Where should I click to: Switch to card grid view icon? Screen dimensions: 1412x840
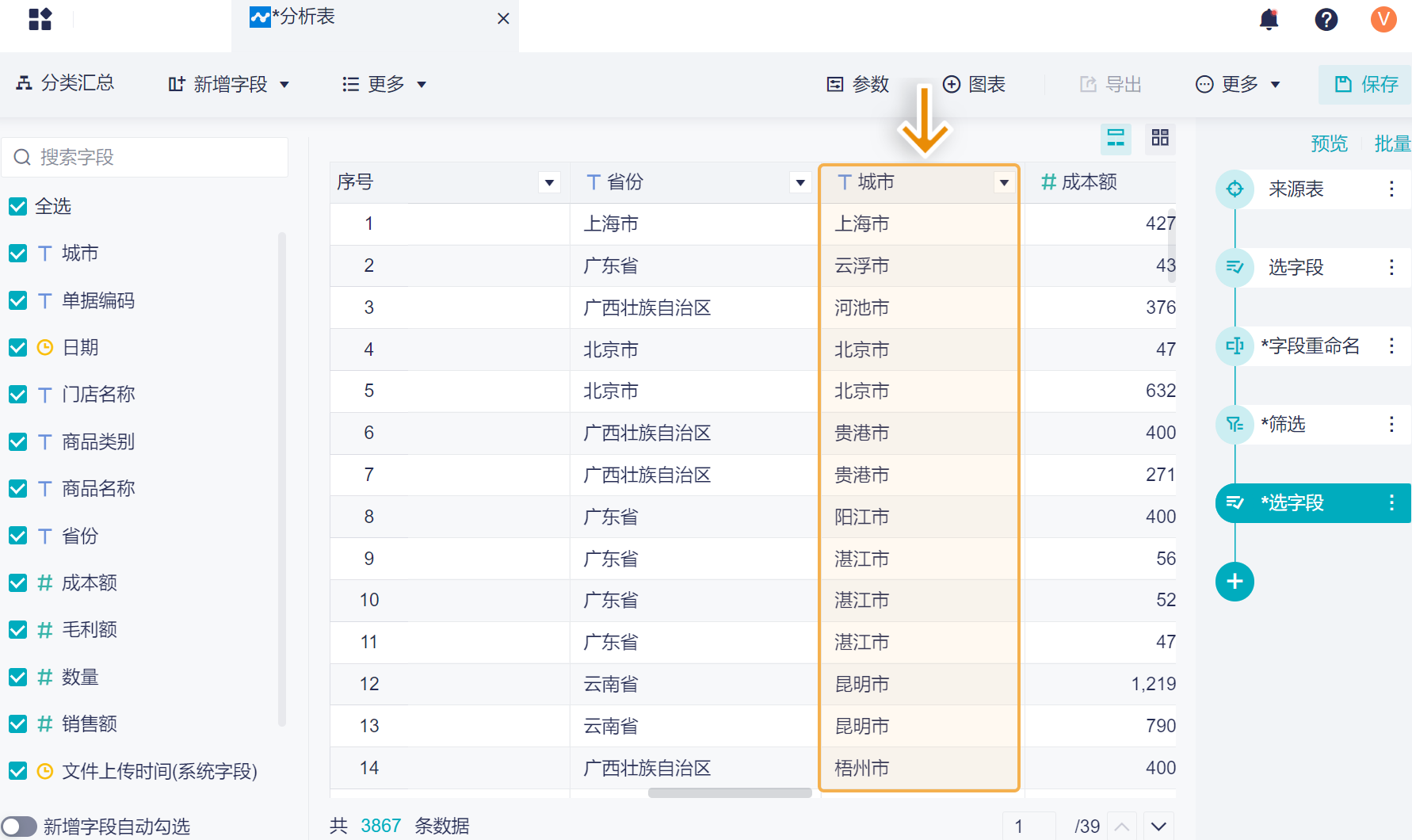tap(1160, 138)
